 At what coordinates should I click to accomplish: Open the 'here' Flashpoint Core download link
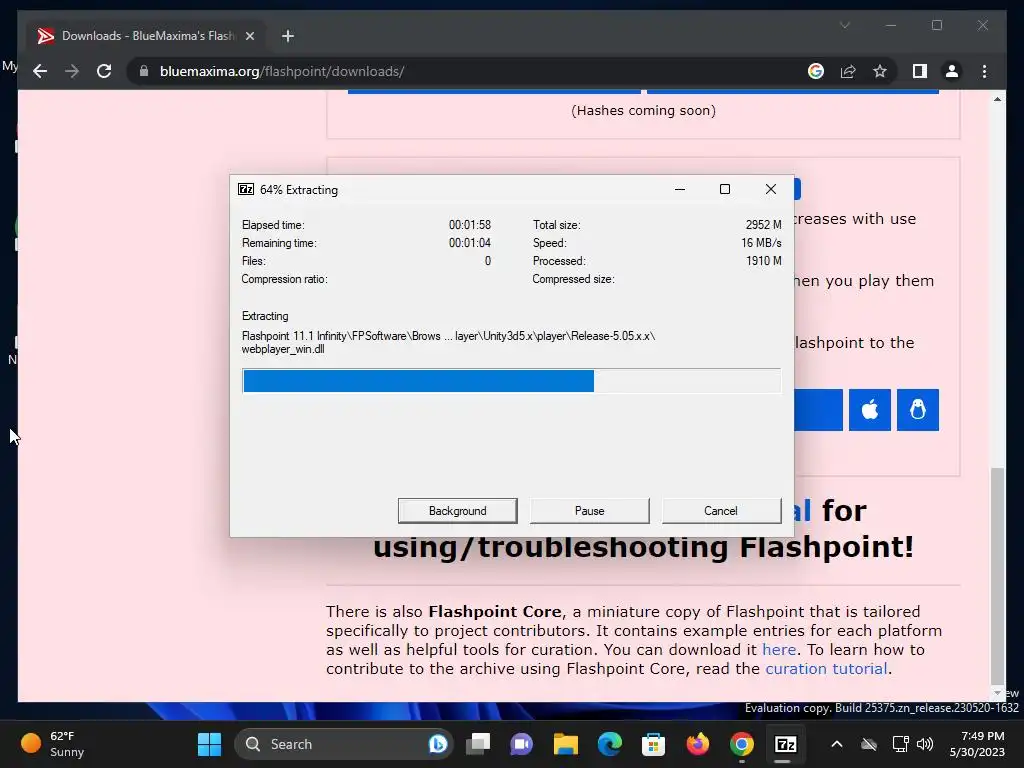coord(778,650)
